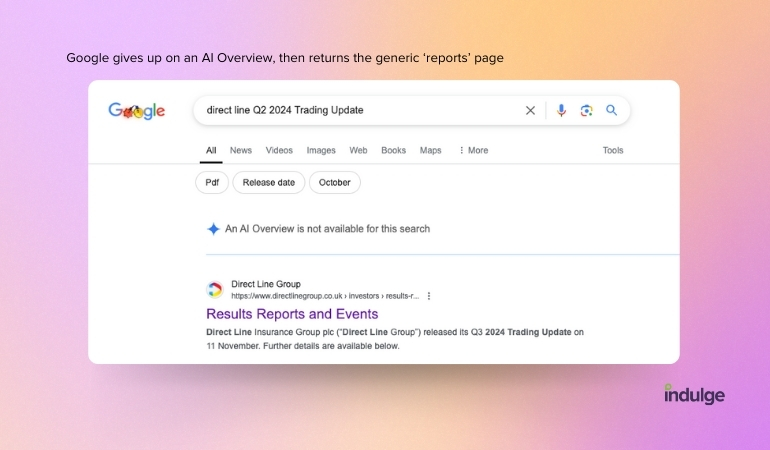Click the Direct Line Group favicon
The height and width of the screenshot is (450, 770).
(215, 290)
